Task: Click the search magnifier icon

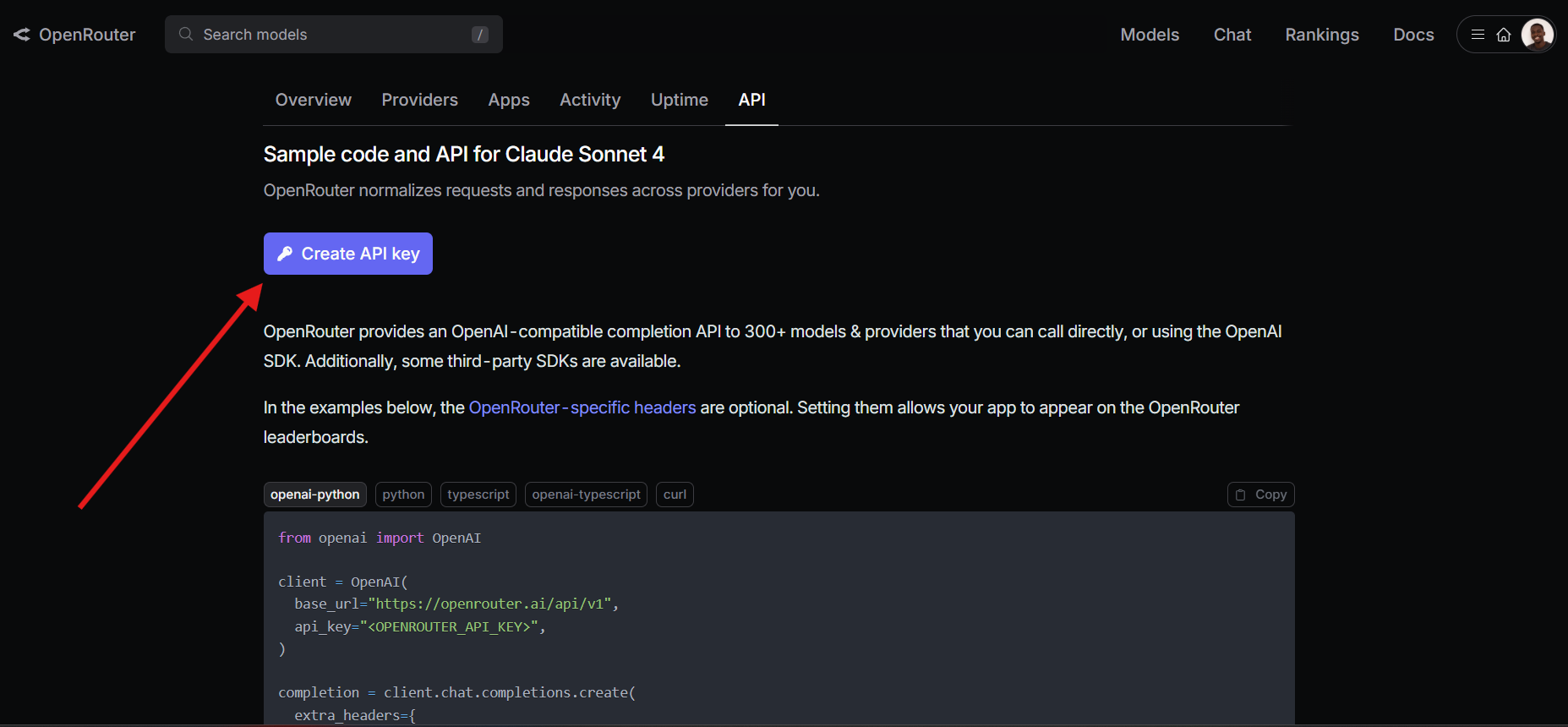Action: pos(186,35)
